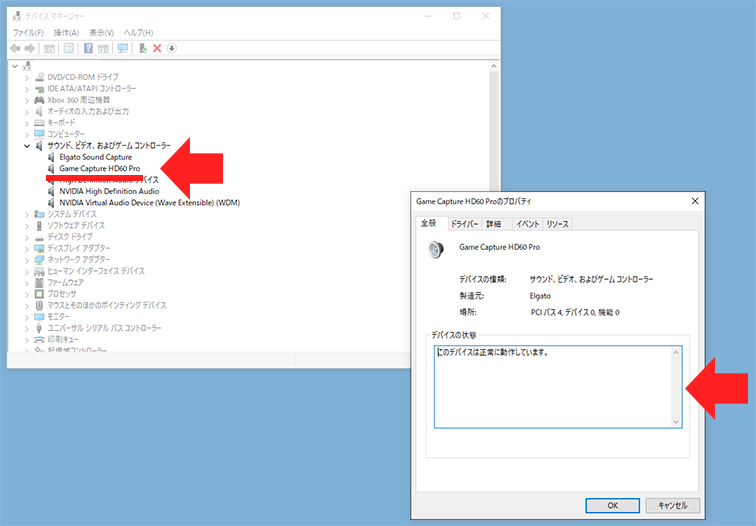
Task: Click the ユニバーサル シリアル バス コントローラー USB icon
Action: 40,328
